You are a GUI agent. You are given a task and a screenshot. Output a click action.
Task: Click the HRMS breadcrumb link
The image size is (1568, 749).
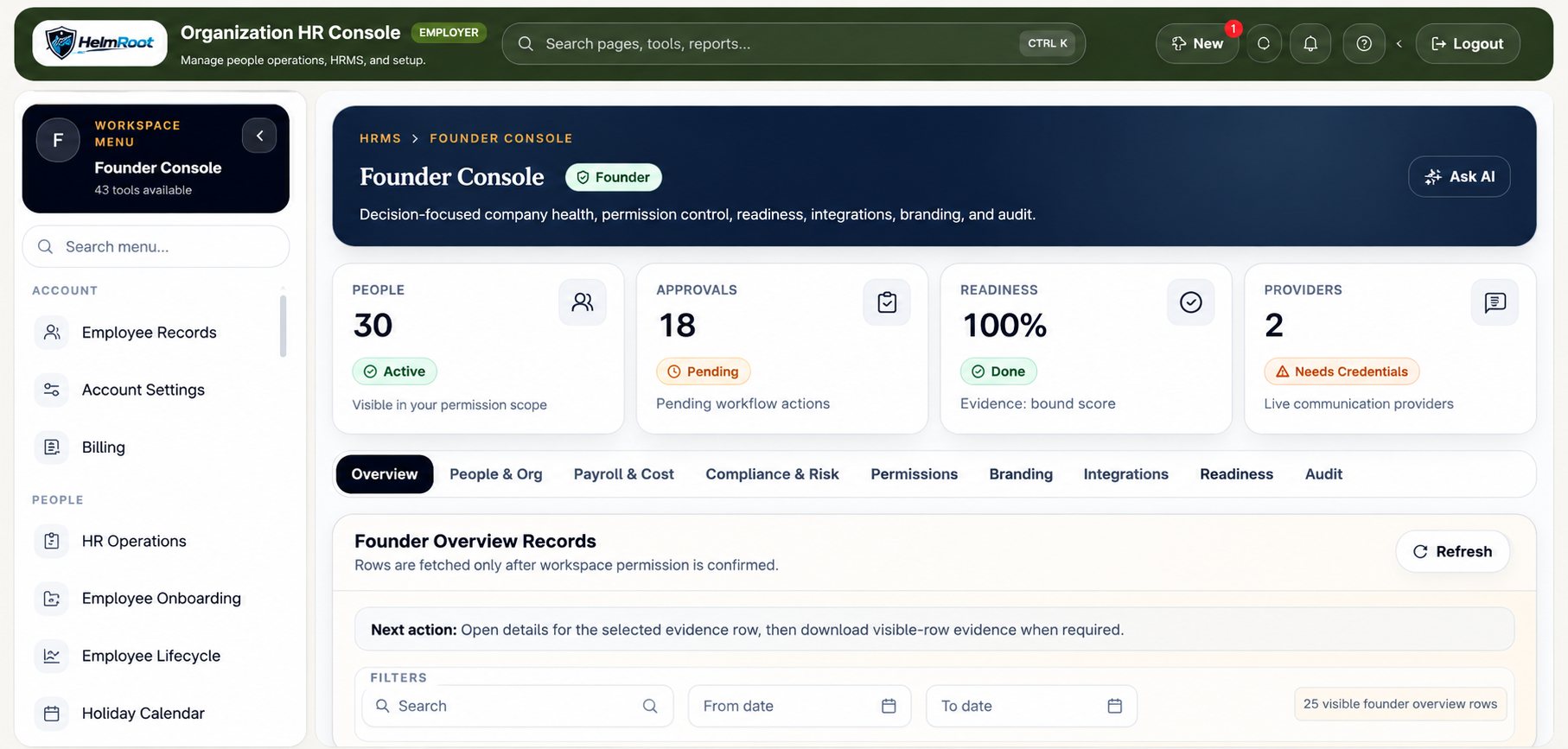tap(380, 138)
